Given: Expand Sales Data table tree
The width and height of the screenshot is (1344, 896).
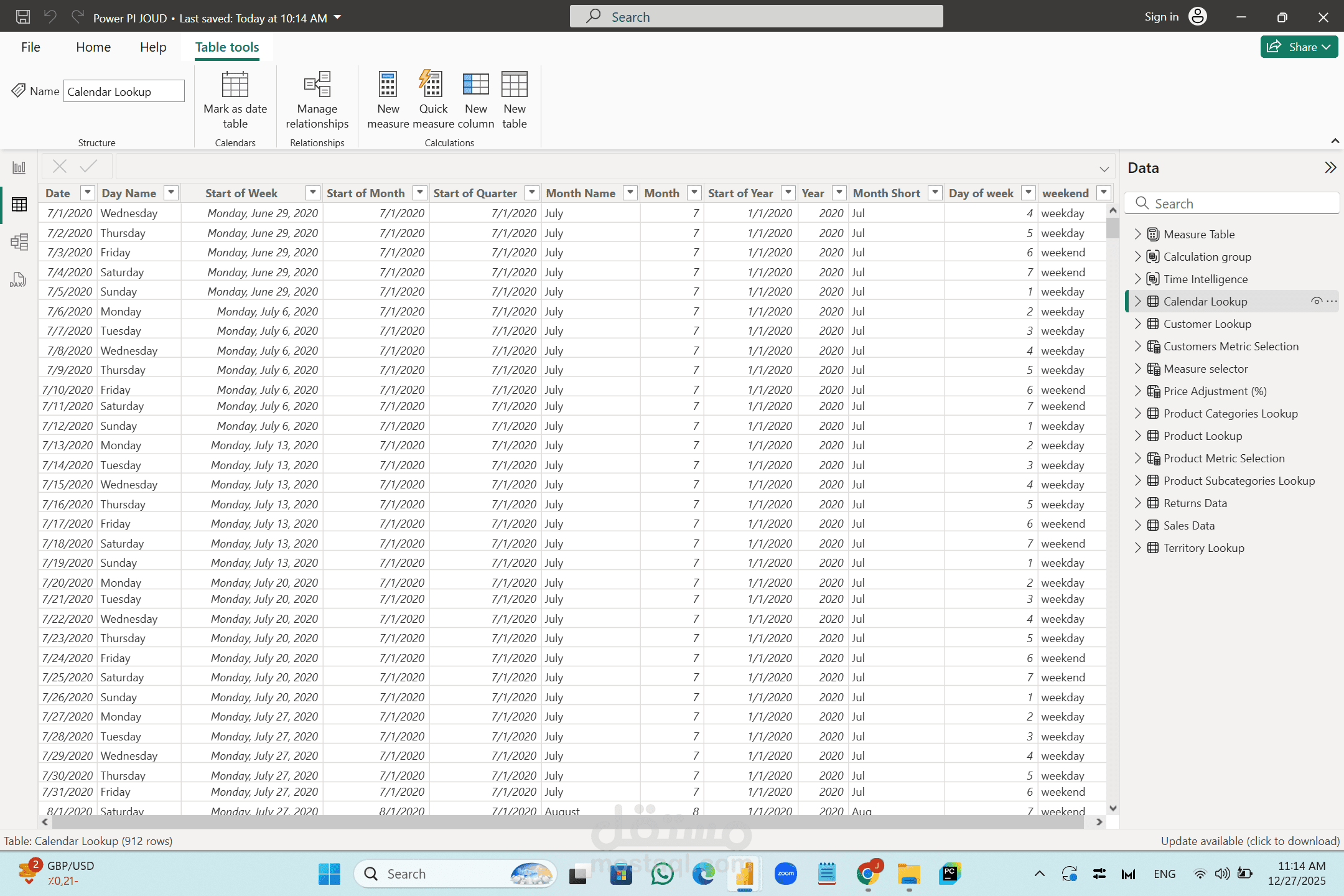Looking at the screenshot, I should click(1138, 525).
